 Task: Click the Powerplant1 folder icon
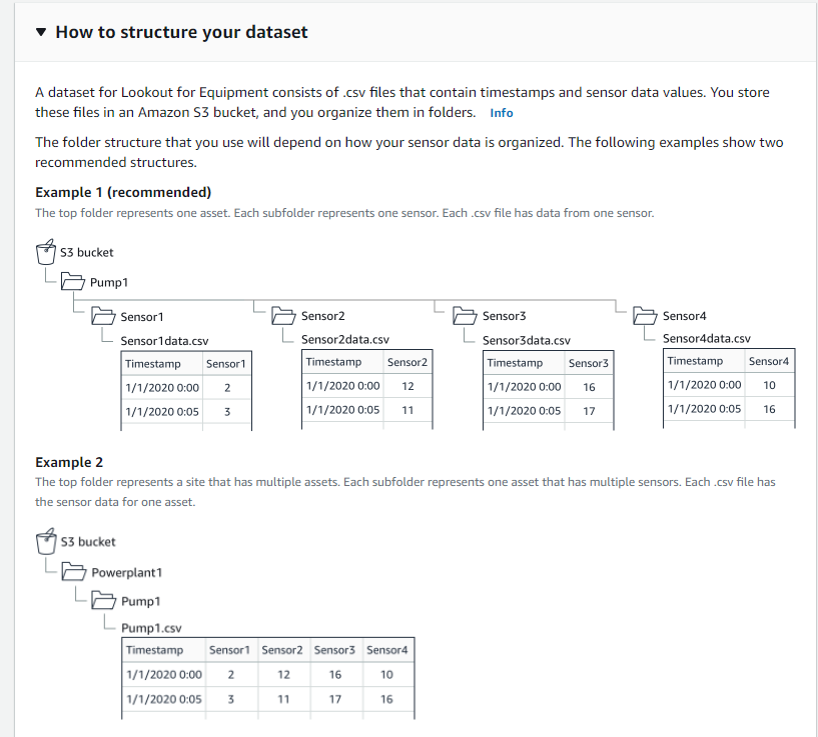[x=74, y=572]
